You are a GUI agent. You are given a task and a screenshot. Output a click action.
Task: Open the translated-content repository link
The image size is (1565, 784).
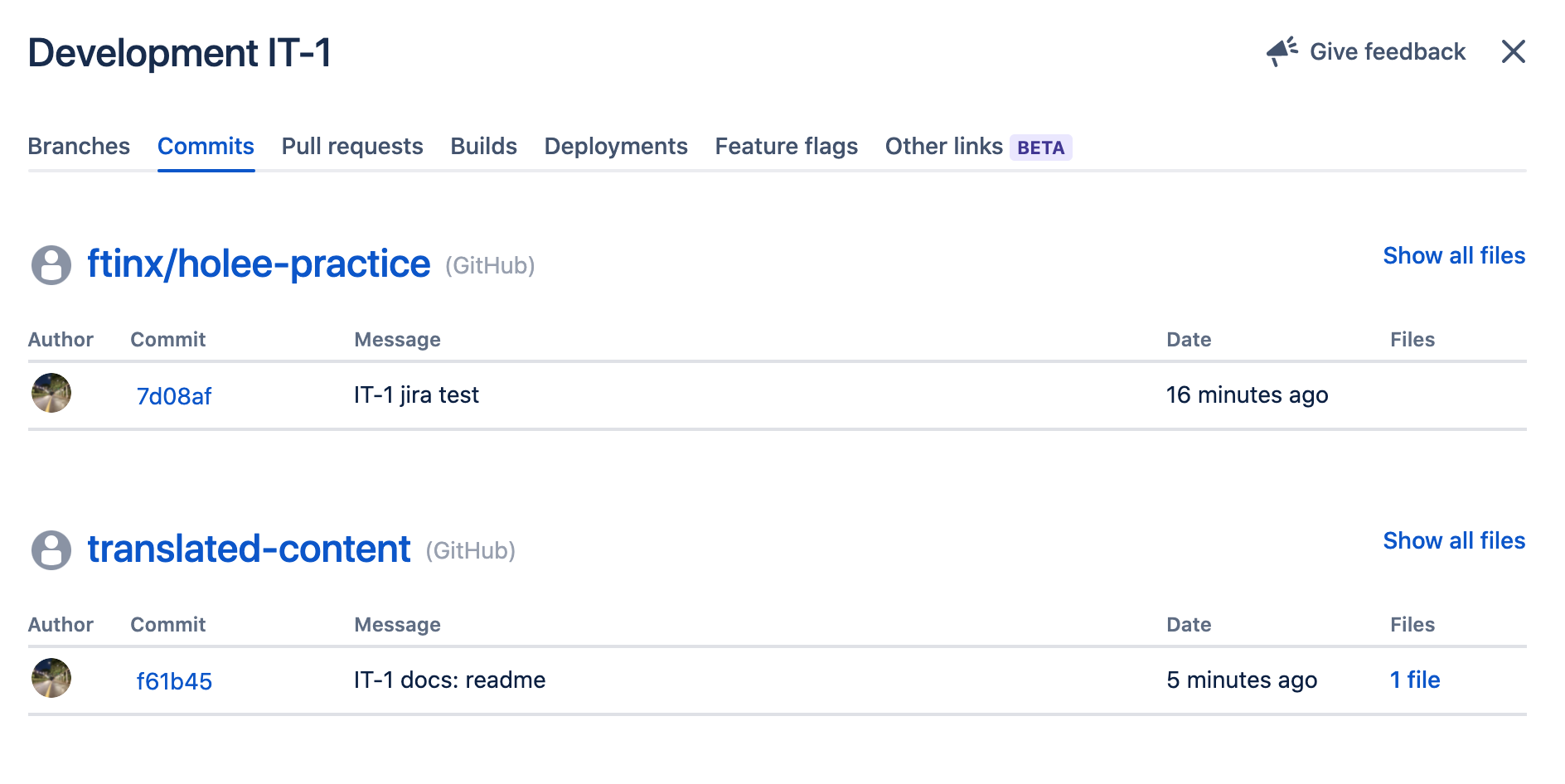click(x=249, y=549)
